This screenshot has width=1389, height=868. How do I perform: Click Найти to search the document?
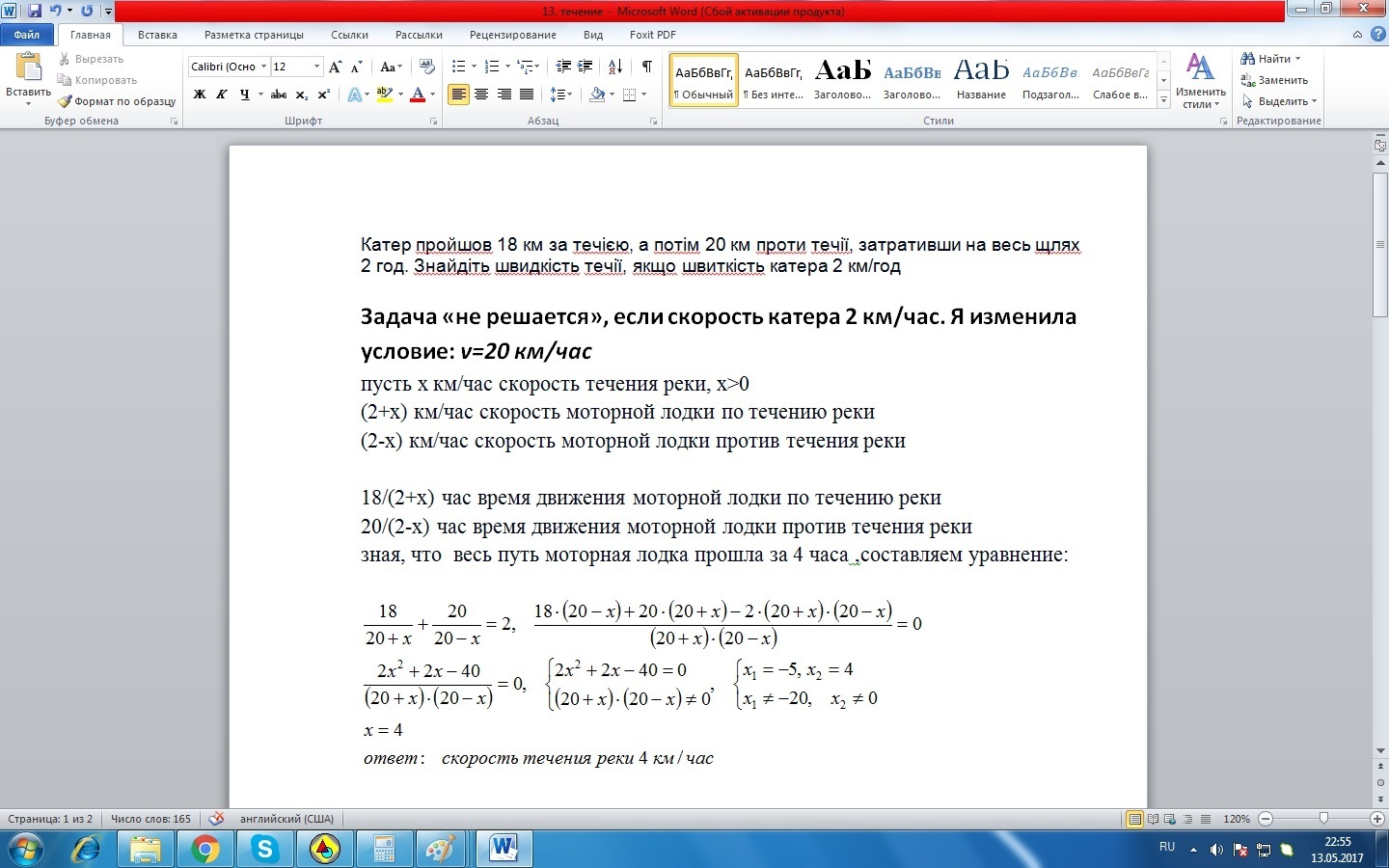(x=1270, y=59)
